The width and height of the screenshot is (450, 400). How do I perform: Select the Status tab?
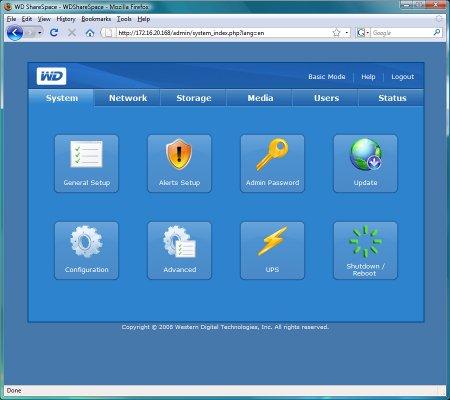coord(392,98)
